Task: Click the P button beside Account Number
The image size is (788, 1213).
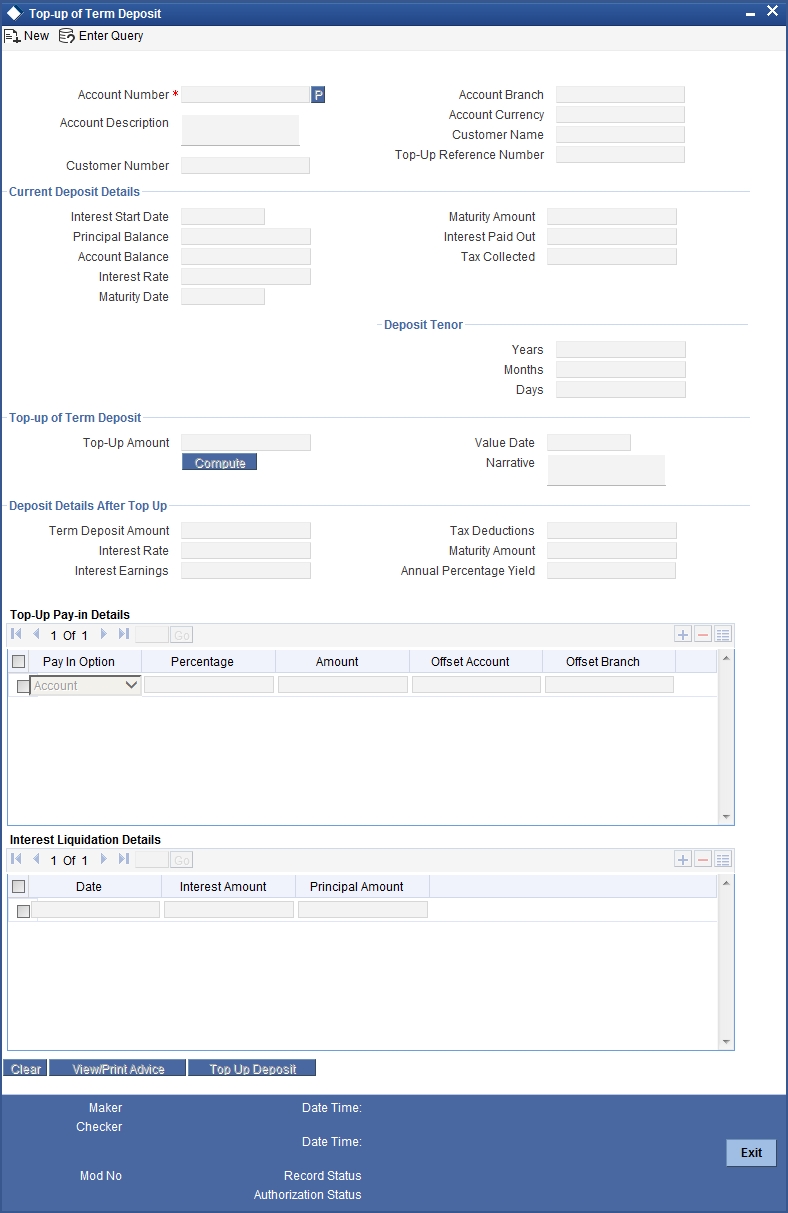Action: (318, 95)
